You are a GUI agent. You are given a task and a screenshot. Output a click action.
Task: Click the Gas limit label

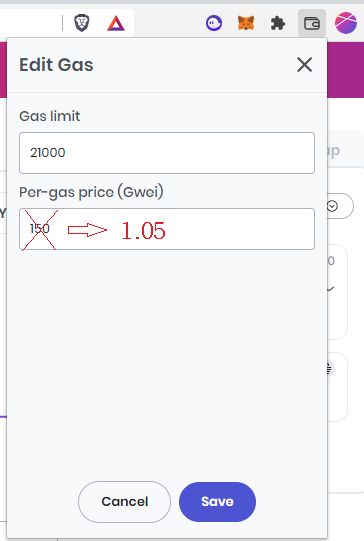[x=50, y=116]
